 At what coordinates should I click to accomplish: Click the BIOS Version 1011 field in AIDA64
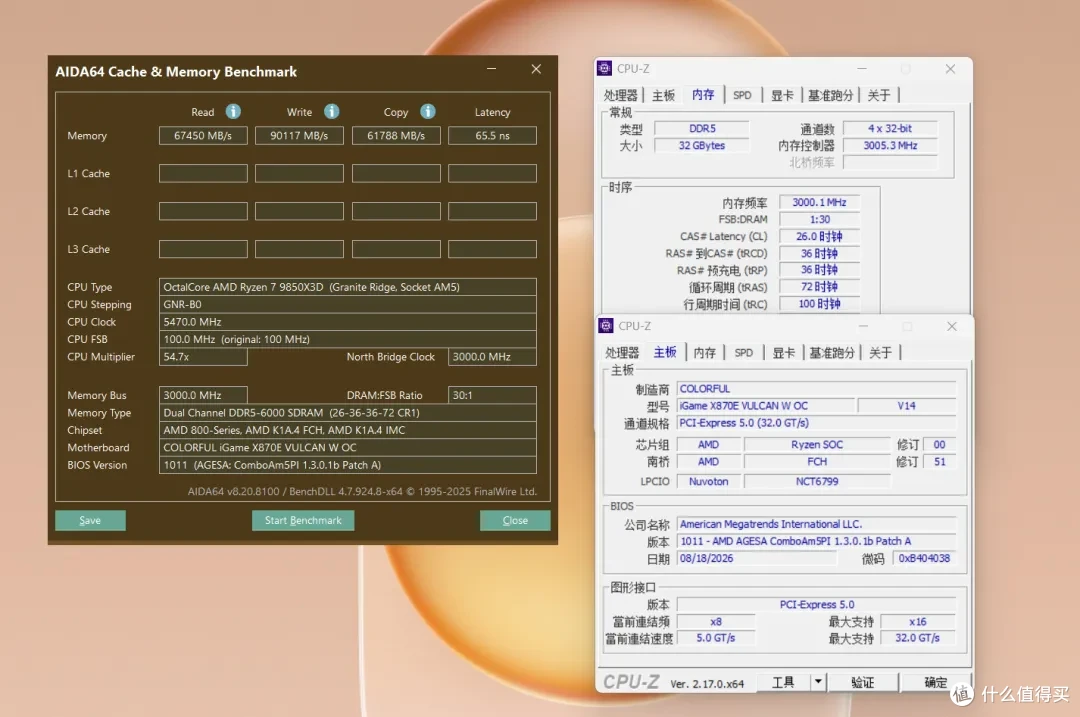pyautogui.click(x=348, y=465)
